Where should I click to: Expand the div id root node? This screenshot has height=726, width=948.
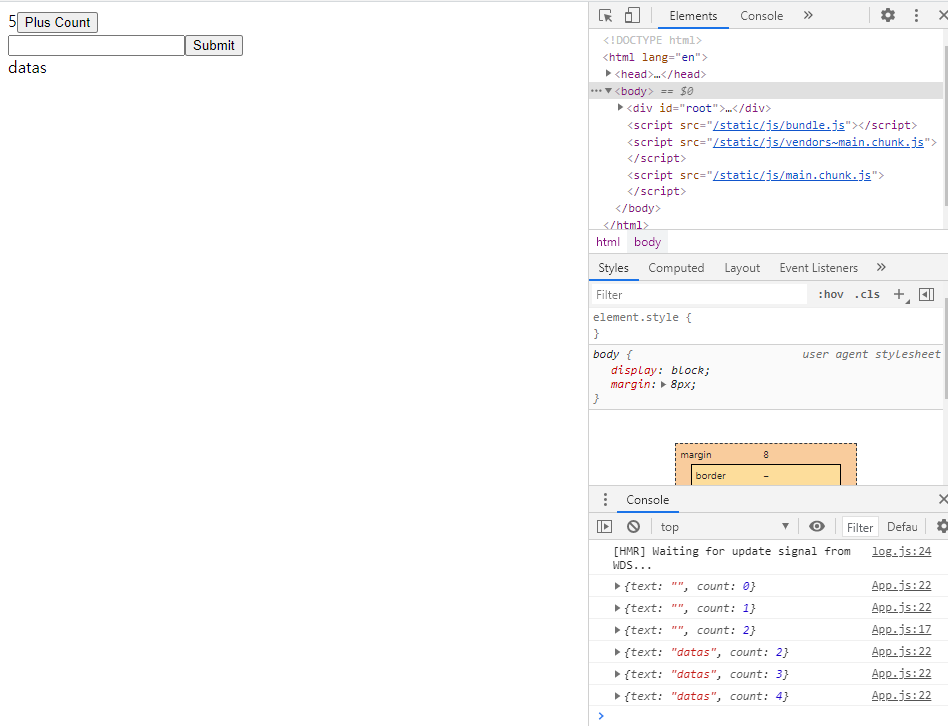click(620, 108)
